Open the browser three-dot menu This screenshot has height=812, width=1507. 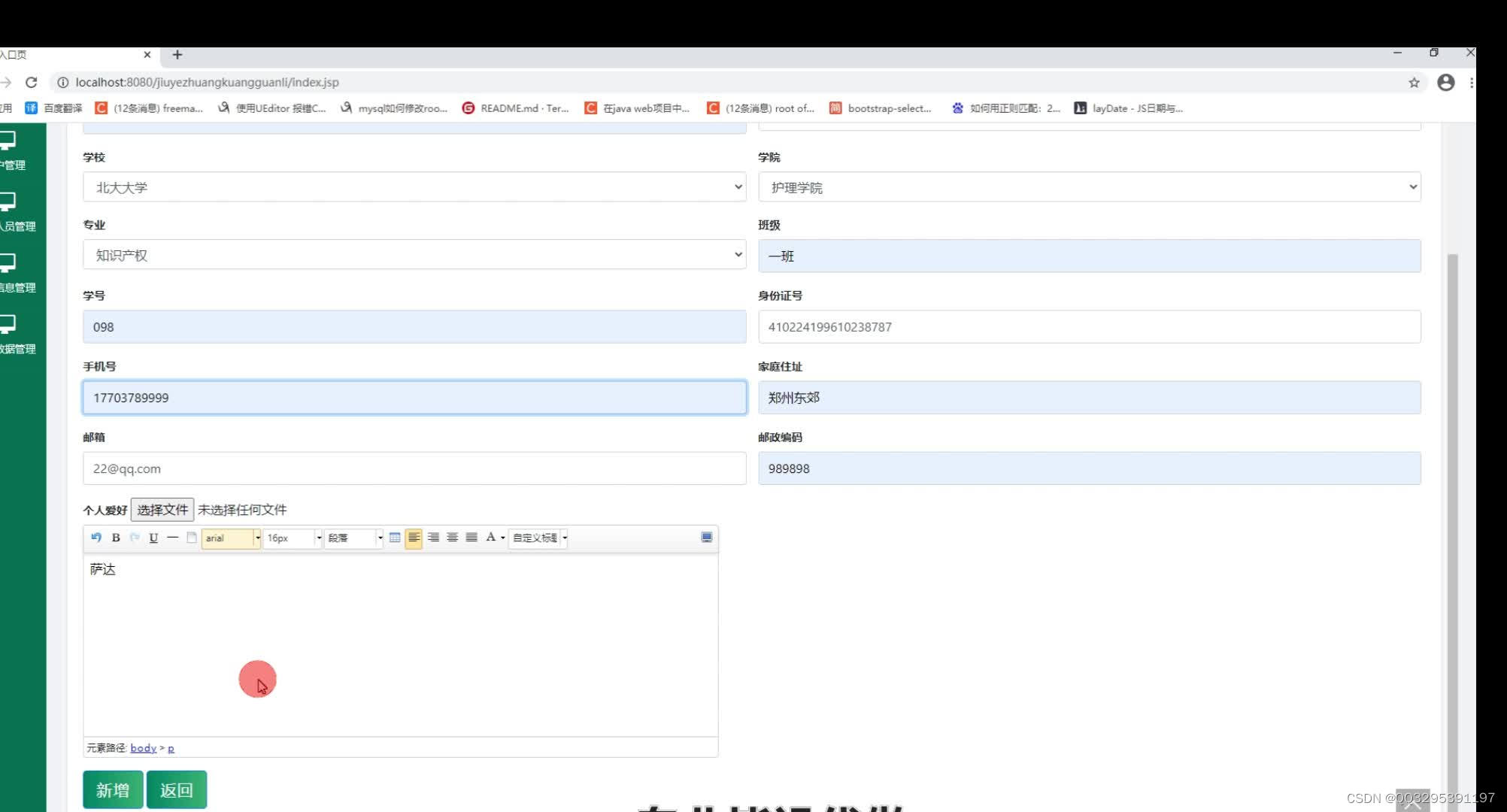[1471, 83]
